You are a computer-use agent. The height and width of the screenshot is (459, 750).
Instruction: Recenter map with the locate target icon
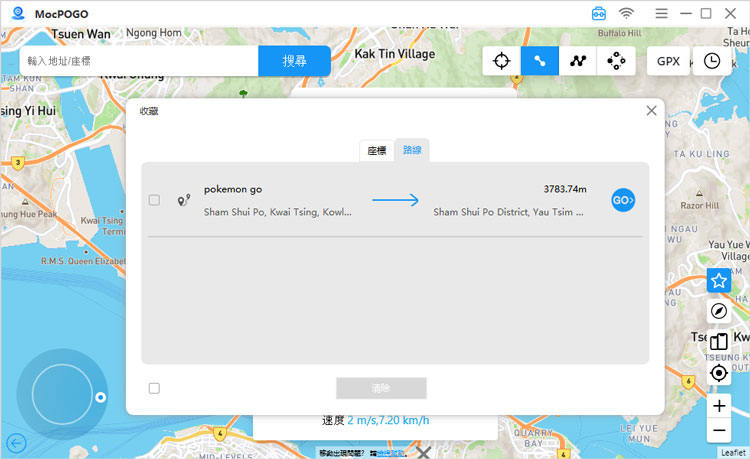click(718, 373)
